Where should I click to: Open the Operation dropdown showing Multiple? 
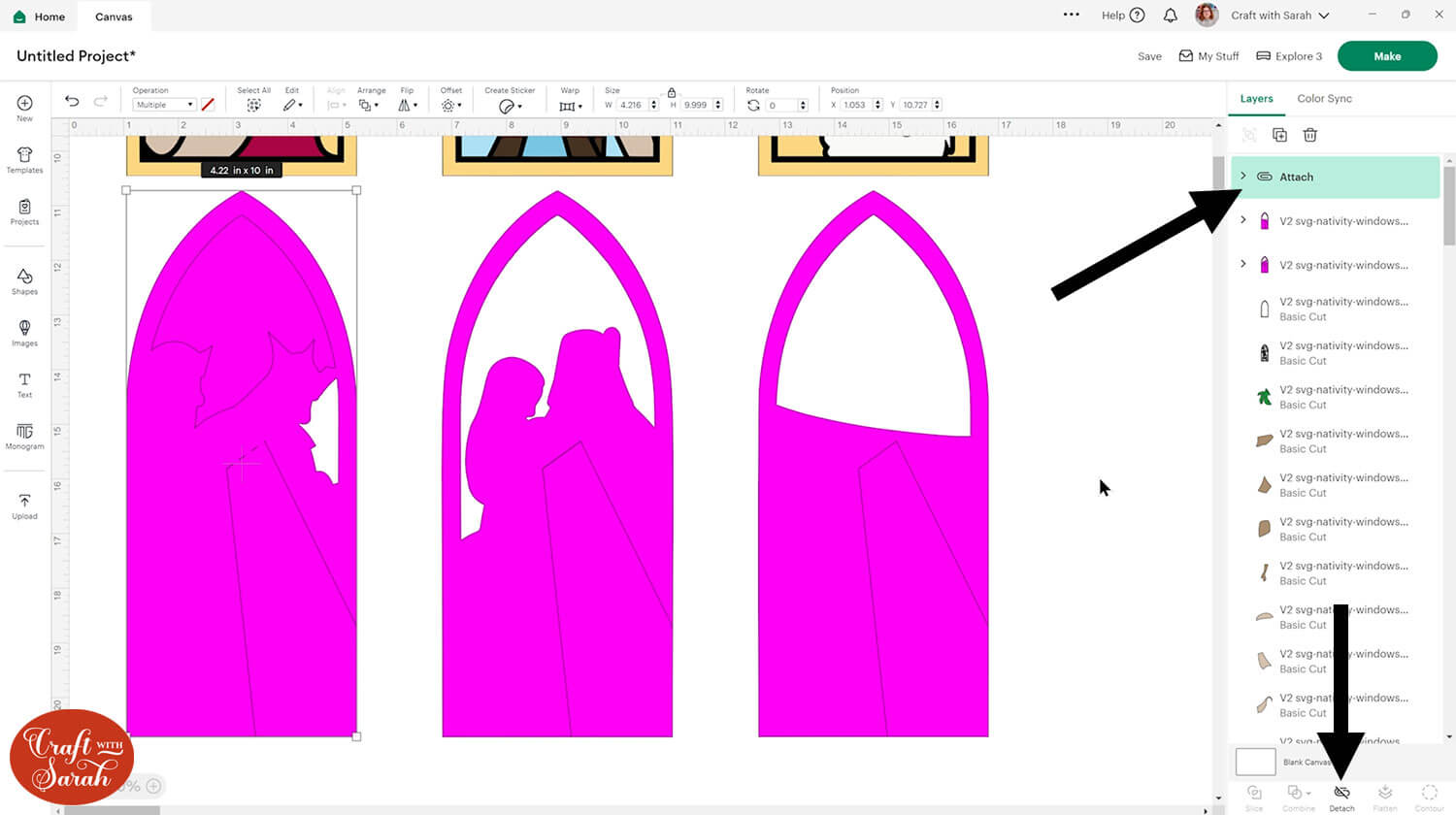tap(164, 105)
